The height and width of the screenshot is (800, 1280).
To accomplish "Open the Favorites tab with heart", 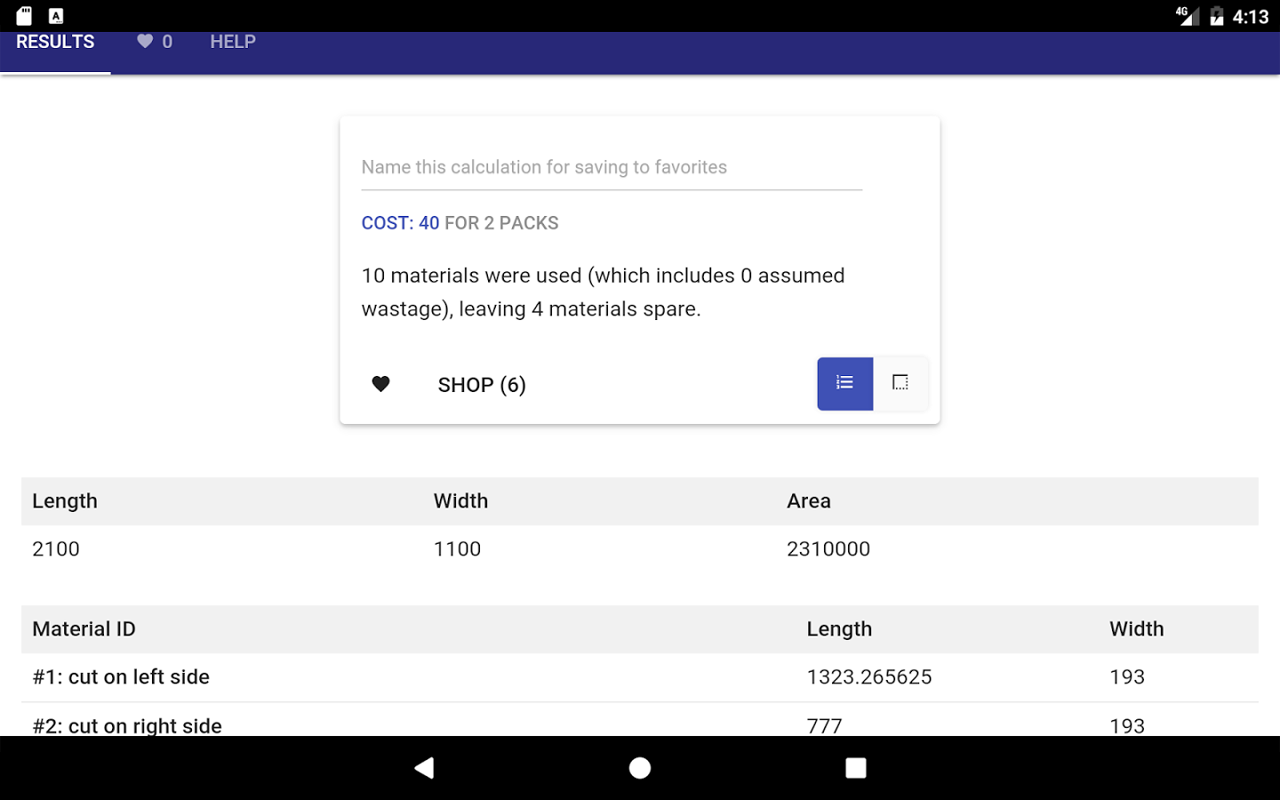I will pyautogui.click(x=155, y=42).
